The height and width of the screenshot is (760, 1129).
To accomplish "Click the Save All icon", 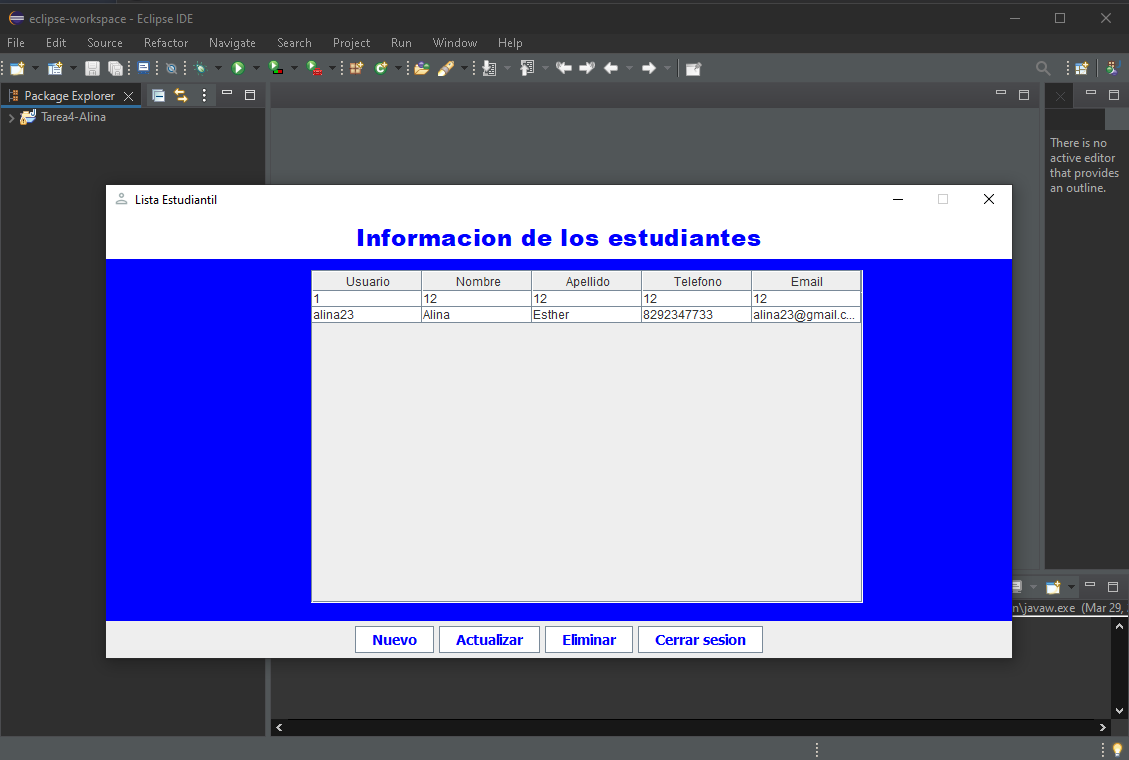I will [x=116, y=68].
